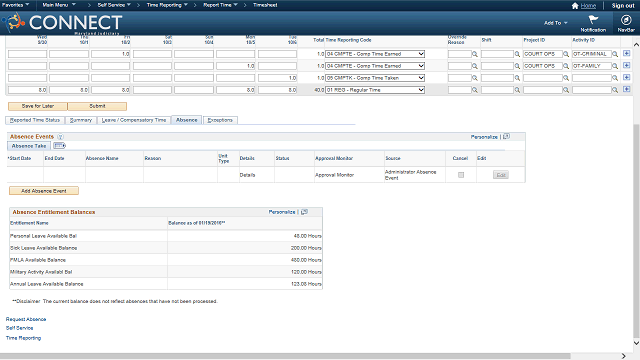Viewport: 640px width, 360px height.
Task: Look up Project ID for Regular Time row
Action: point(566,90)
